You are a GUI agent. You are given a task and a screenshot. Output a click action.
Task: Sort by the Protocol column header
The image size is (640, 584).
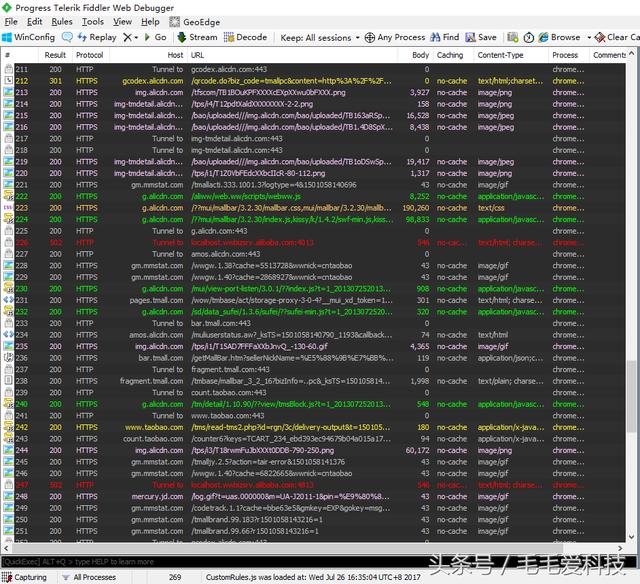tap(90, 55)
